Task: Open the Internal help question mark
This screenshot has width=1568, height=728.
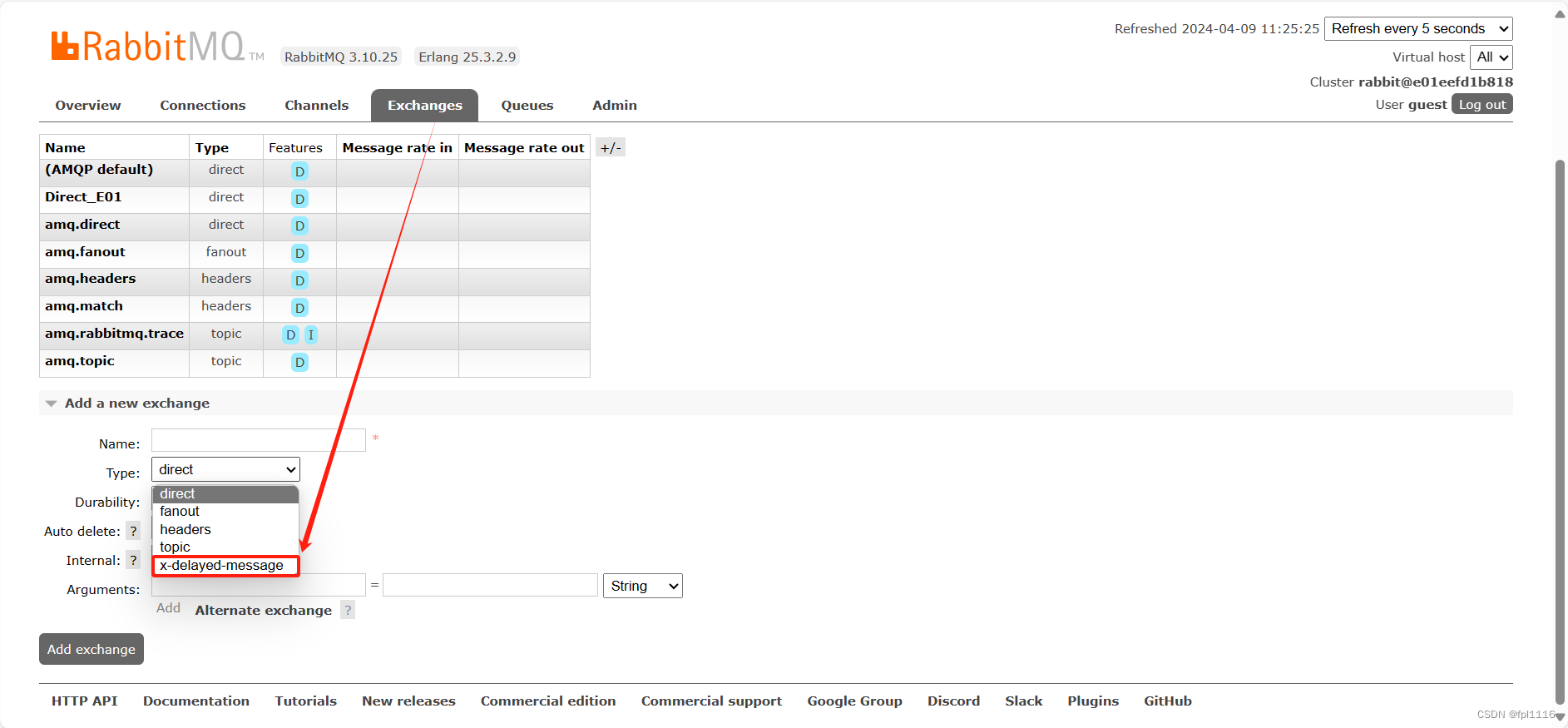Action: click(133, 560)
